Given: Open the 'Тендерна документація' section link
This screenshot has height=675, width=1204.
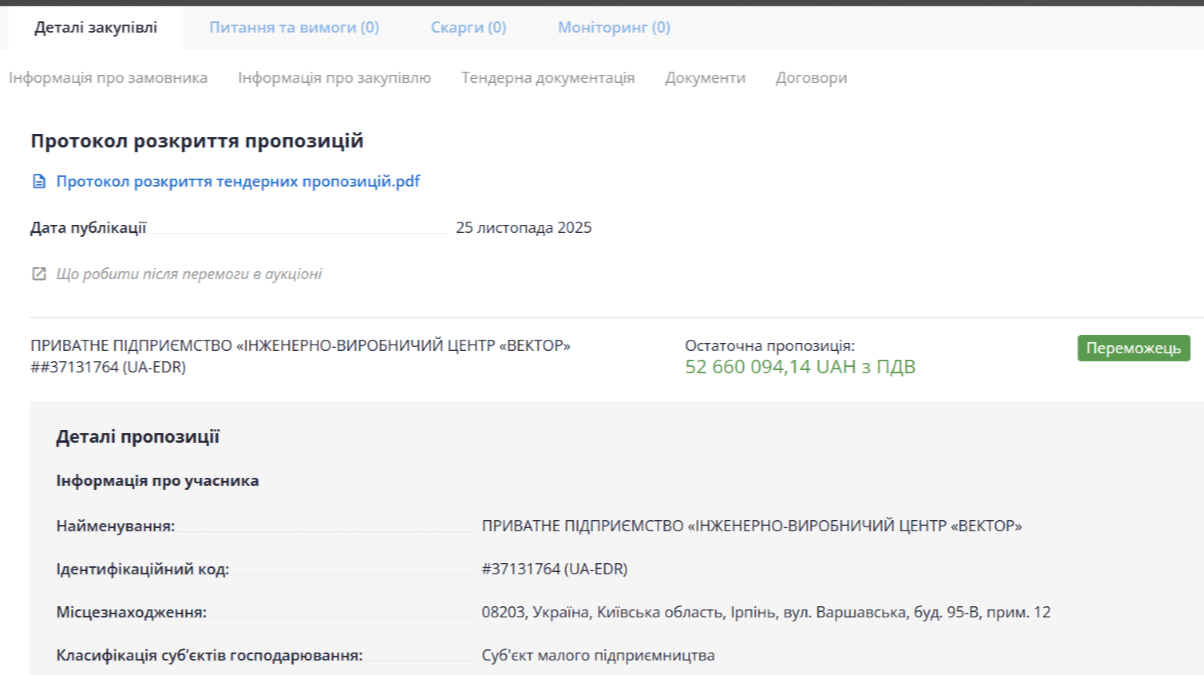Looking at the screenshot, I should tap(548, 78).
